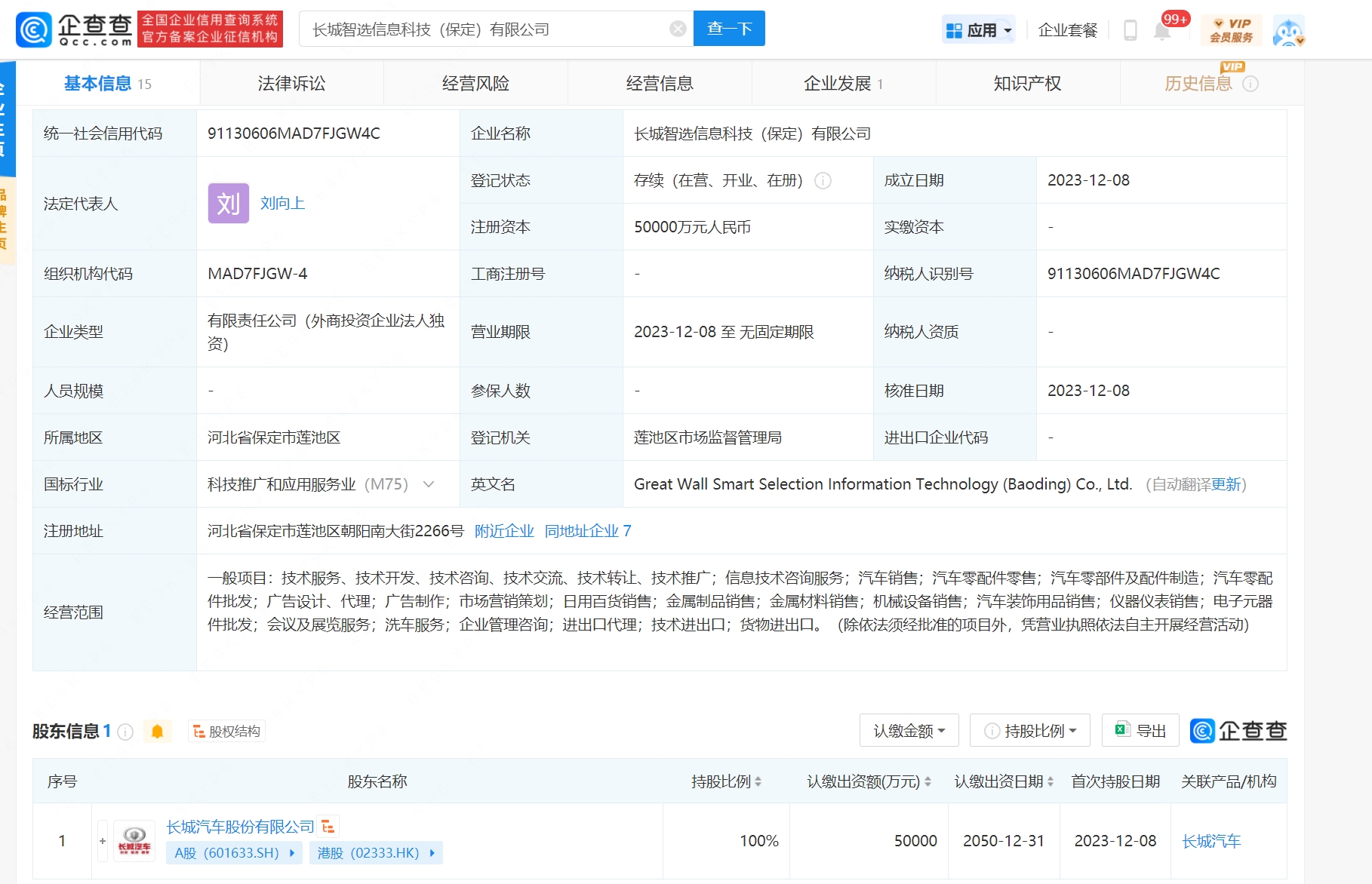The width and height of the screenshot is (1372, 884).
Task: Click the mobile phone icon
Action: (x=1130, y=30)
